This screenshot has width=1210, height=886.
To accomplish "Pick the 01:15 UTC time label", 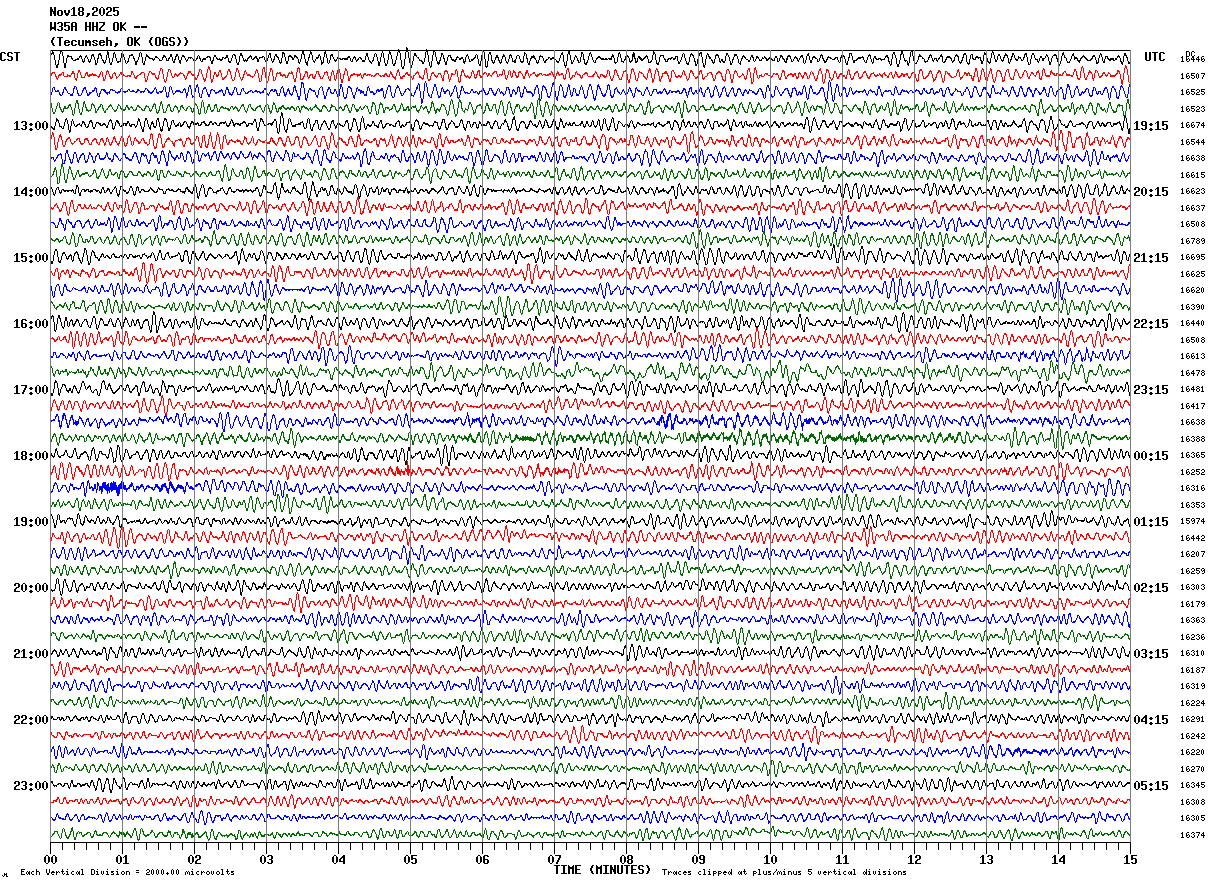I will pyautogui.click(x=1151, y=522).
